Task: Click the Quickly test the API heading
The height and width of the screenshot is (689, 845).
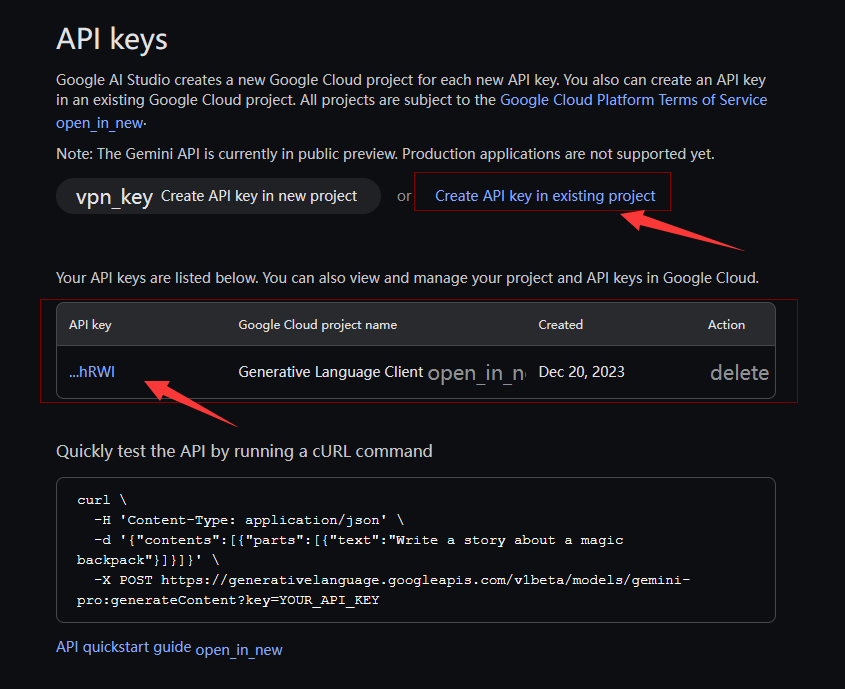Action: pyautogui.click(x=244, y=451)
